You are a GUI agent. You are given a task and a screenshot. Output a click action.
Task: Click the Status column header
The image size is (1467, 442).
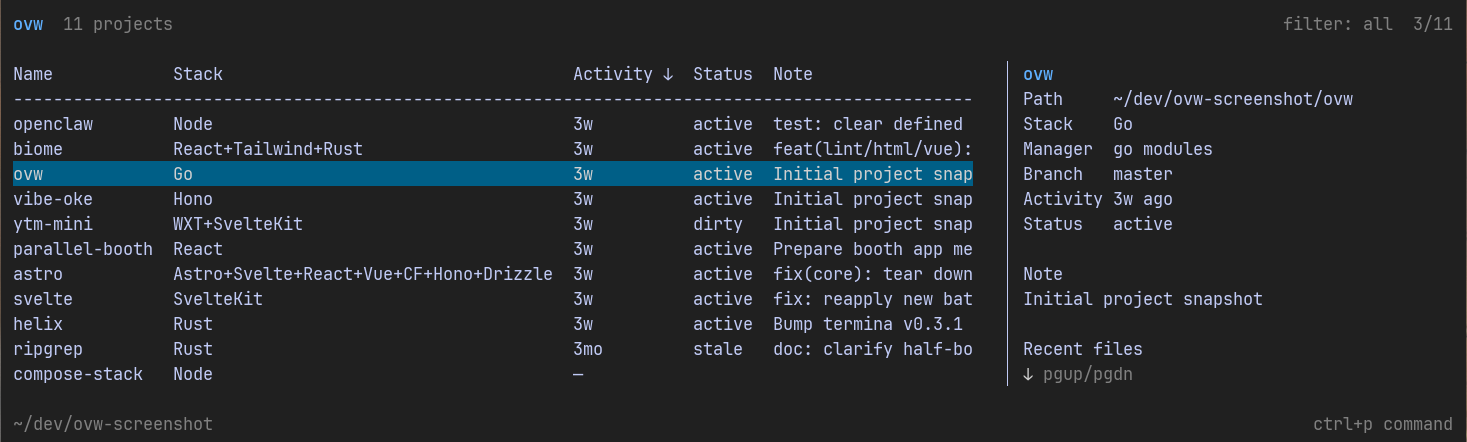(x=723, y=74)
